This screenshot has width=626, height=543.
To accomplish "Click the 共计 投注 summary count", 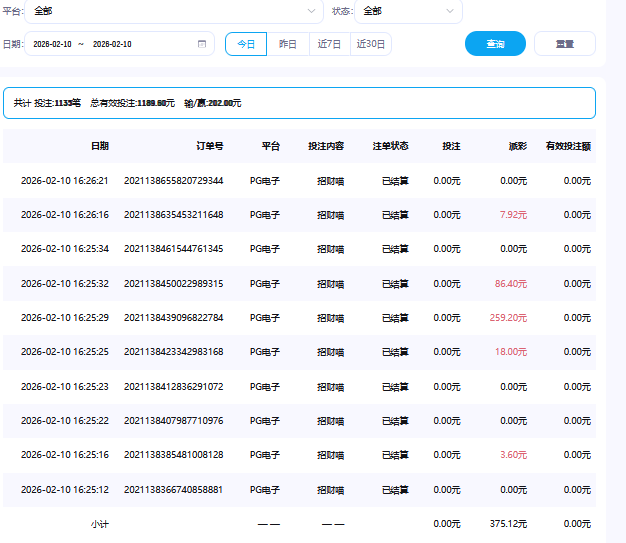I will click(x=47, y=103).
